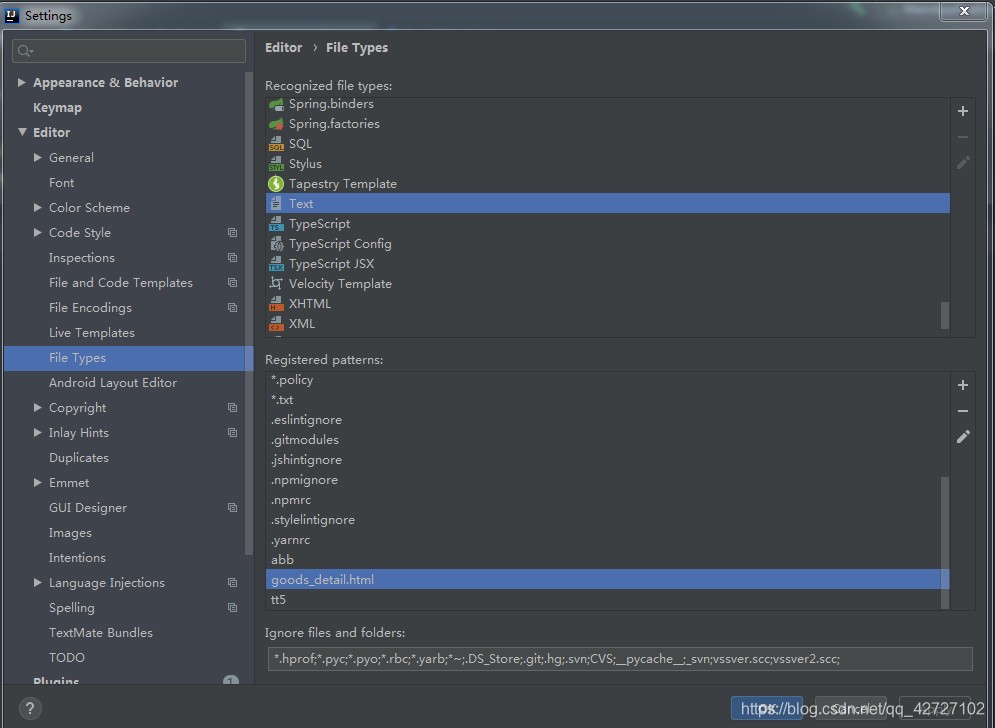Click the search magnifier icon

pyautogui.click(x=25, y=51)
